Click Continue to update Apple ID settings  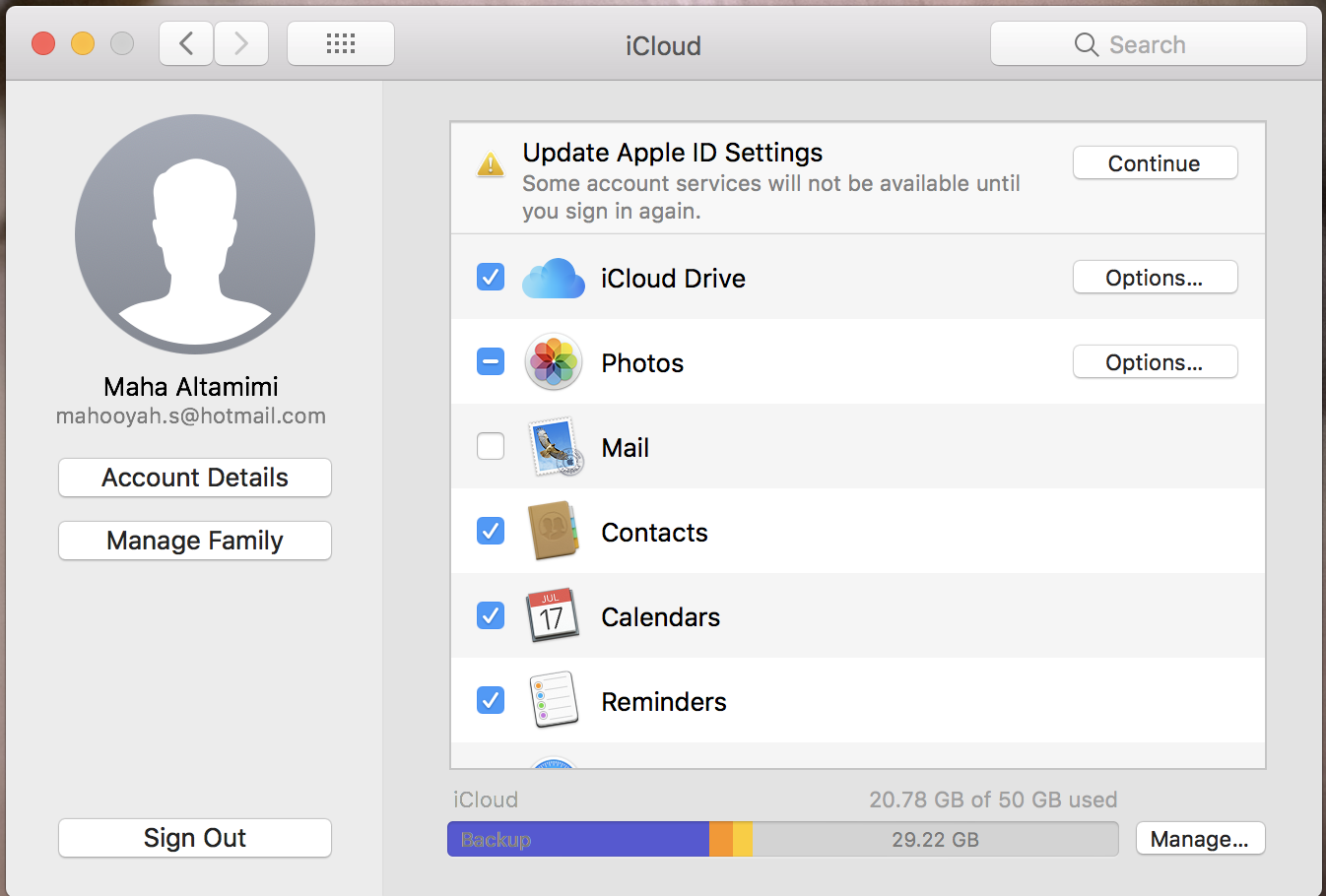tap(1155, 163)
